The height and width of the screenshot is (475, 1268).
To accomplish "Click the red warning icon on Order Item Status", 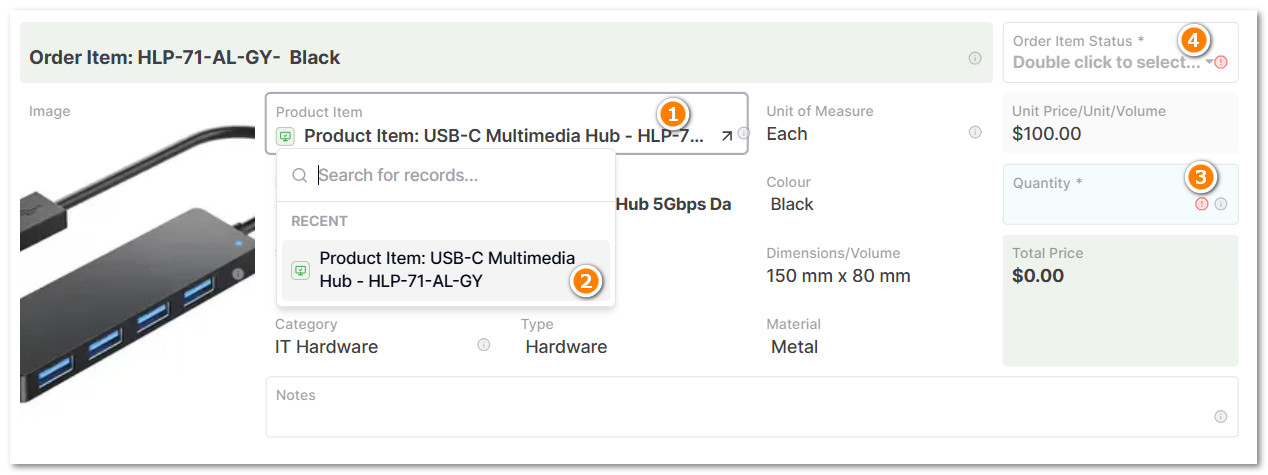I will [1221, 62].
